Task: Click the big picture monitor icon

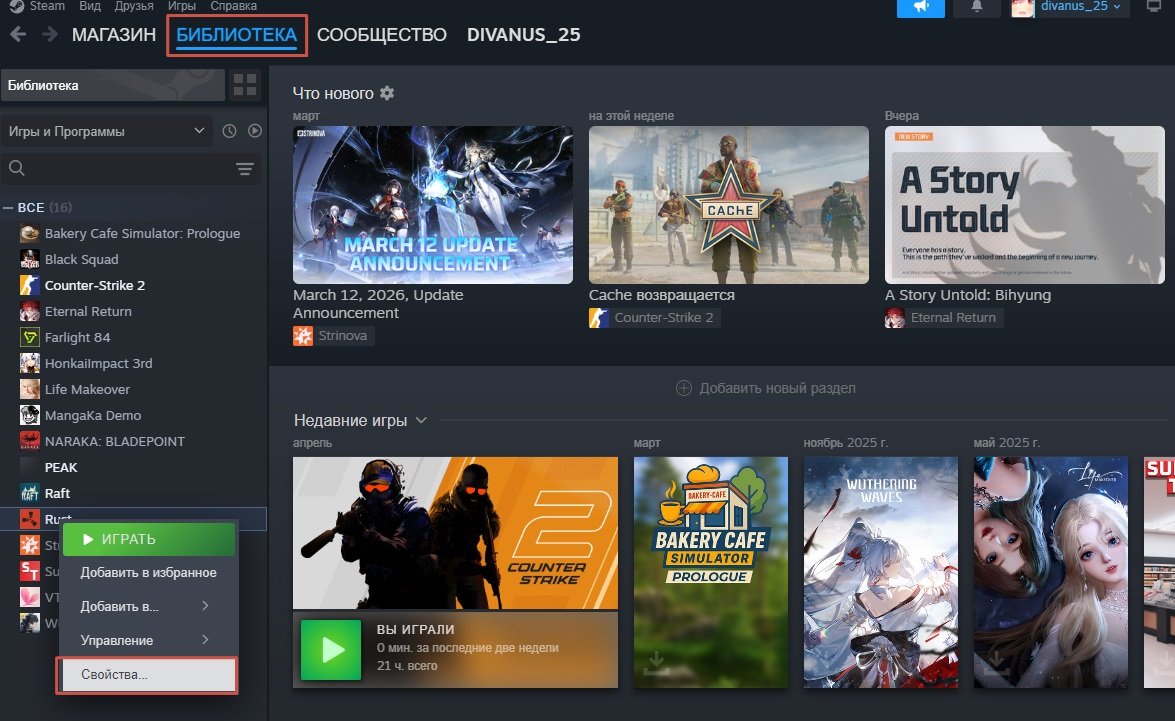Action: (x=1154, y=6)
